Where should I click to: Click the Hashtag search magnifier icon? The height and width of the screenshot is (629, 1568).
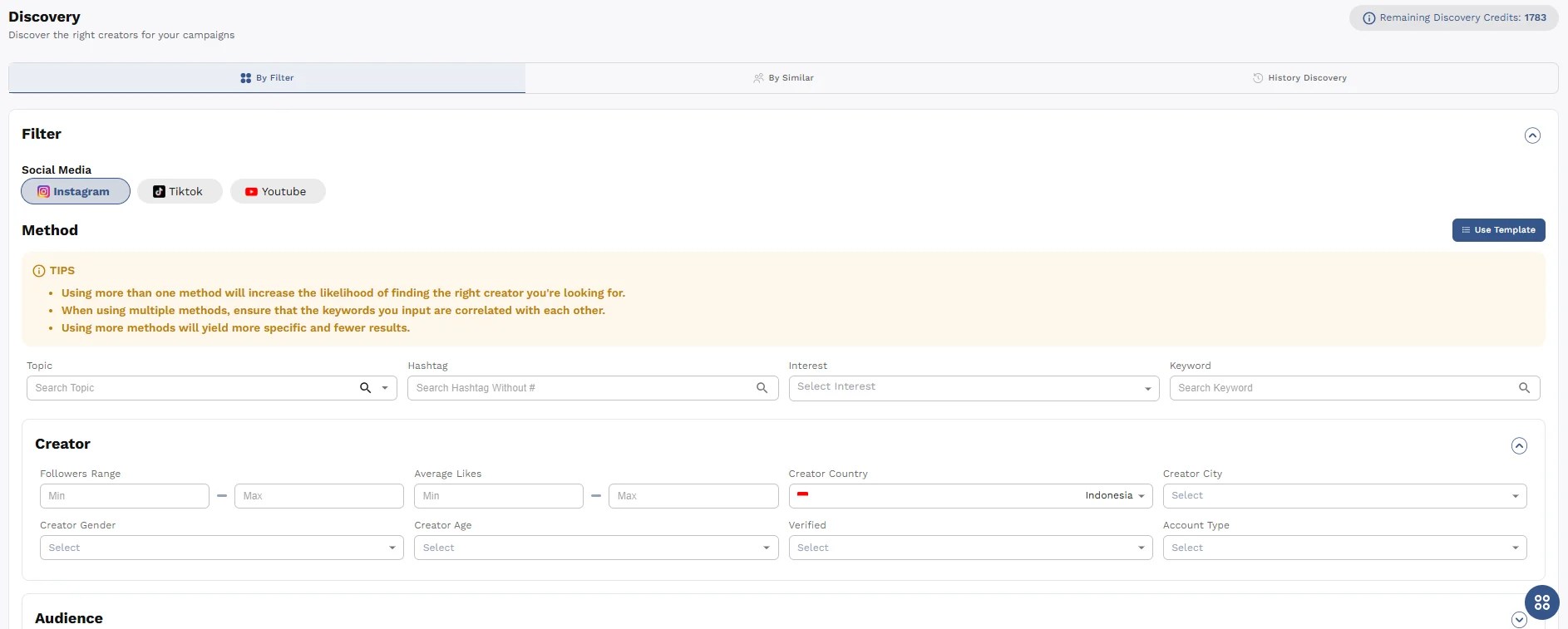pyautogui.click(x=762, y=388)
